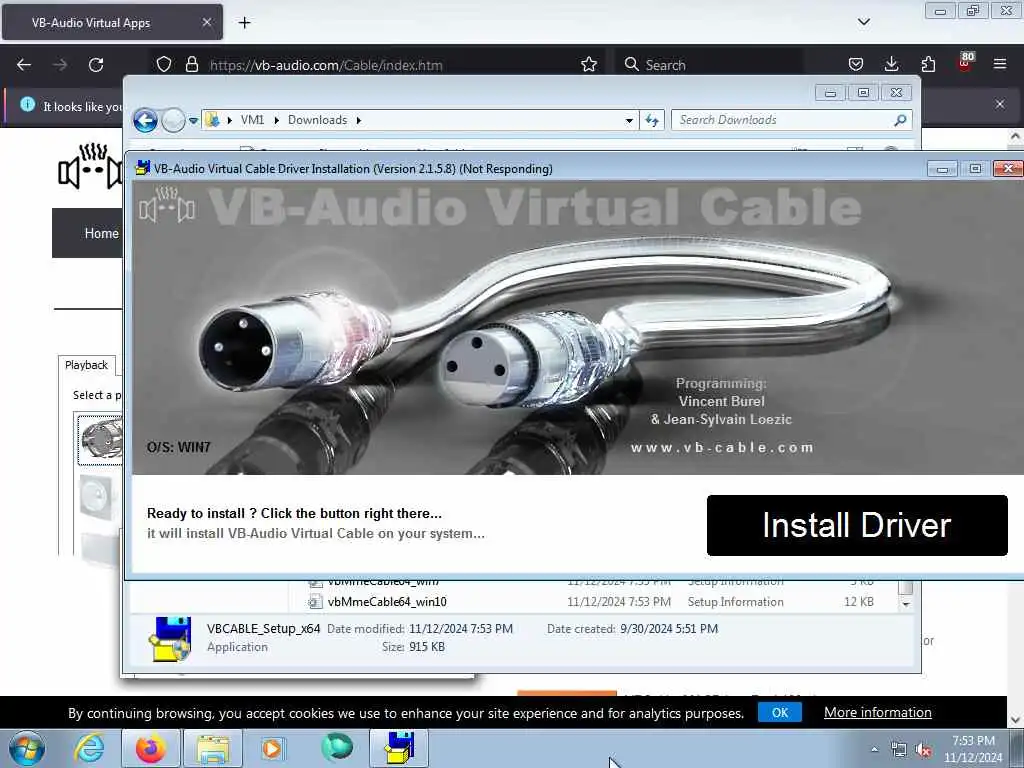The image size is (1024, 768).
Task: Click the Install Driver button
Action: point(857,525)
